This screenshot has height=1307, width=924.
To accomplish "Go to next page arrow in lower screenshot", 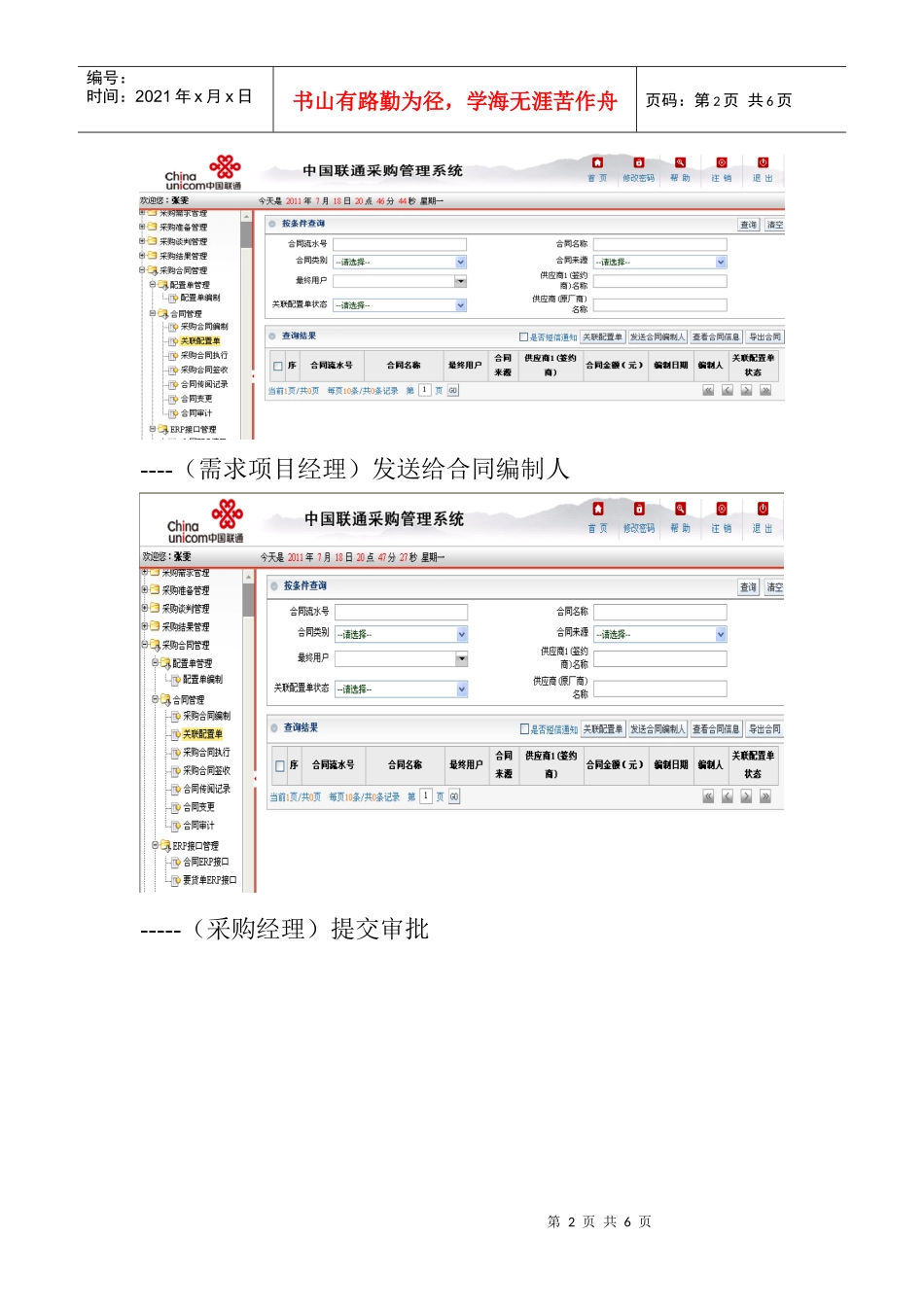I will click(x=746, y=796).
